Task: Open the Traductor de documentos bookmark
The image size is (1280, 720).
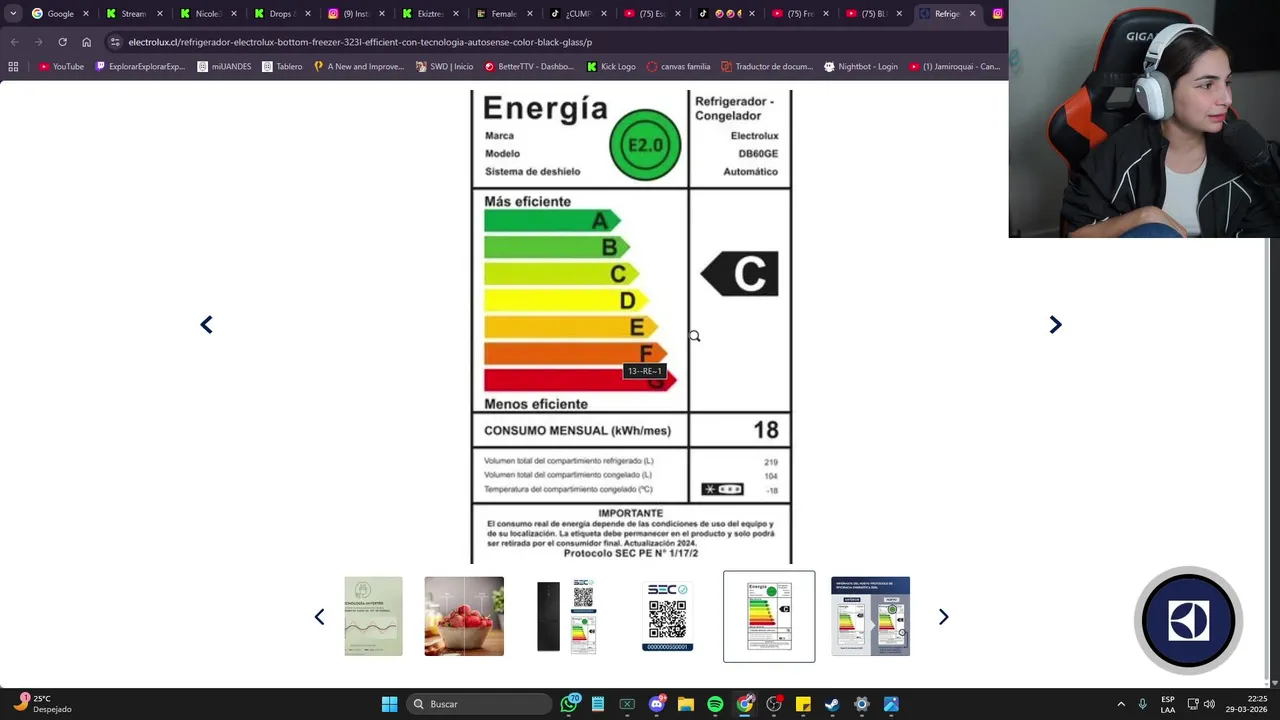Action: click(x=767, y=67)
